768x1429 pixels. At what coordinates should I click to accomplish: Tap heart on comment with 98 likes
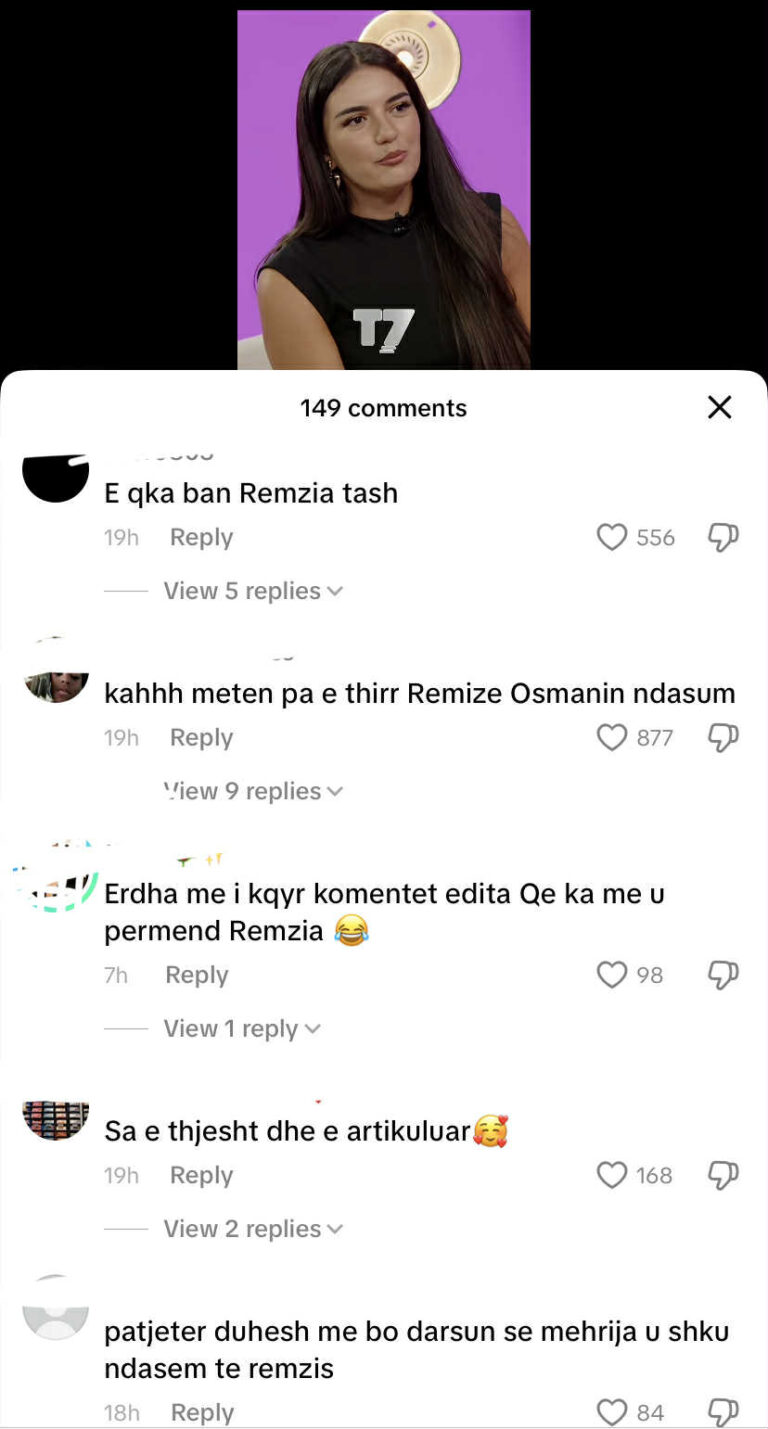tap(612, 975)
